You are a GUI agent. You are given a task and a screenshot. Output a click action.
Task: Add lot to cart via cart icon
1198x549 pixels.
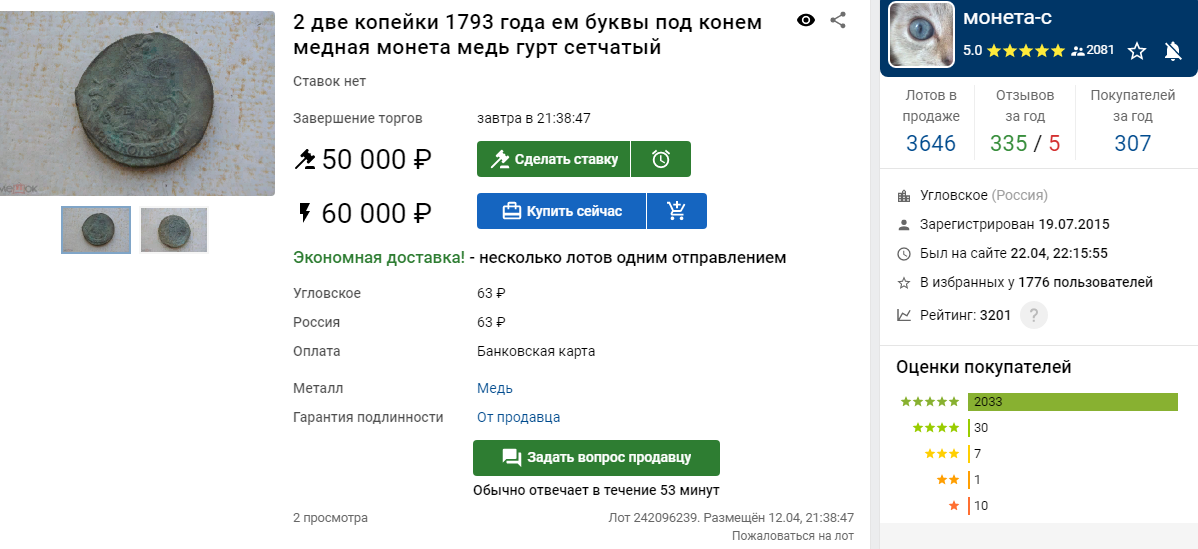point(676,211)
